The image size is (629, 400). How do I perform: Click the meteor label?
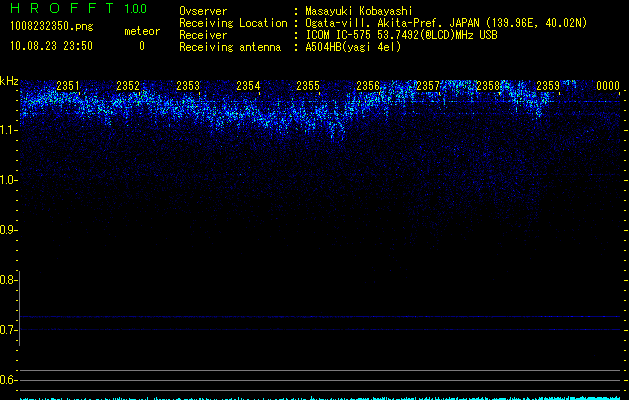point(142,31)
